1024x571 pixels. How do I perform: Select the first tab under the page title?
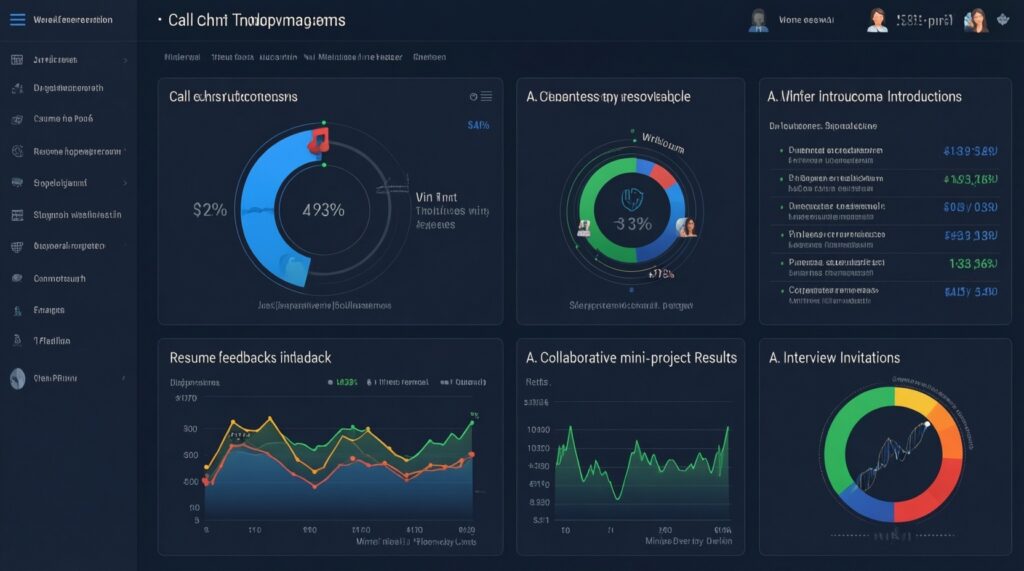pyautogui.click(x=182, y=58)
